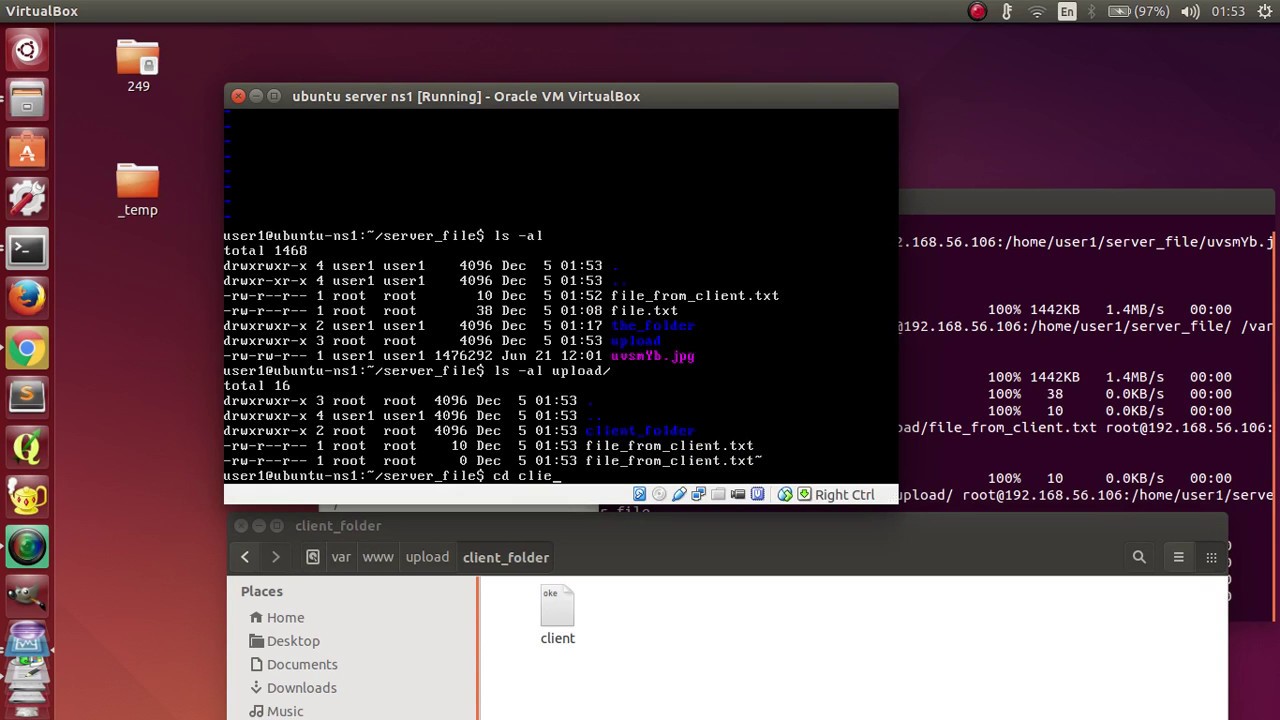Open Bluetooth indicator in top panel
1280x720 pixels.
pyautogui.click(x=1092, y=12)
